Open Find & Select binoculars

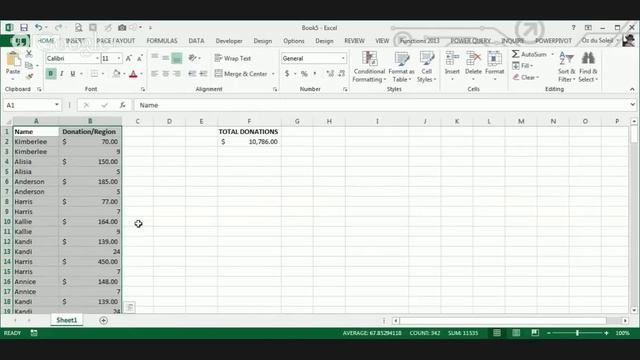(588, 67)
